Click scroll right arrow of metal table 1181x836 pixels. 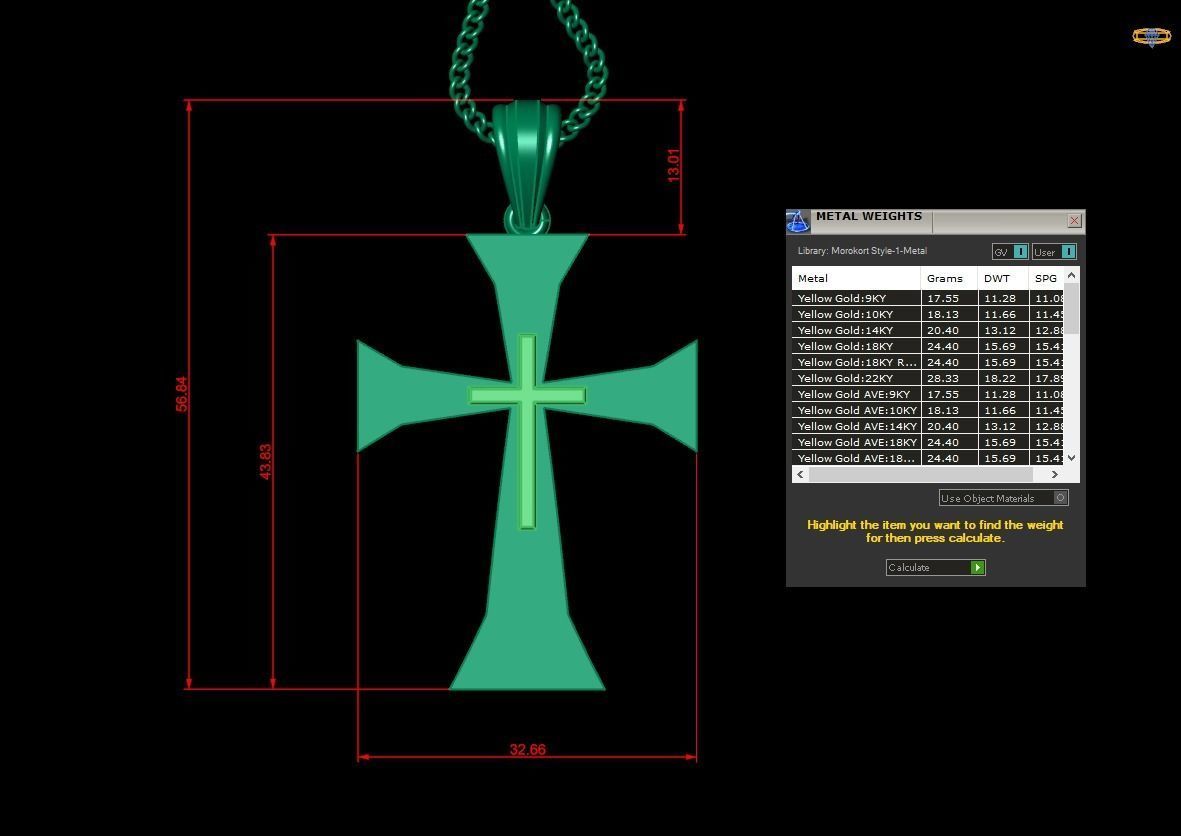[1054, 474]
